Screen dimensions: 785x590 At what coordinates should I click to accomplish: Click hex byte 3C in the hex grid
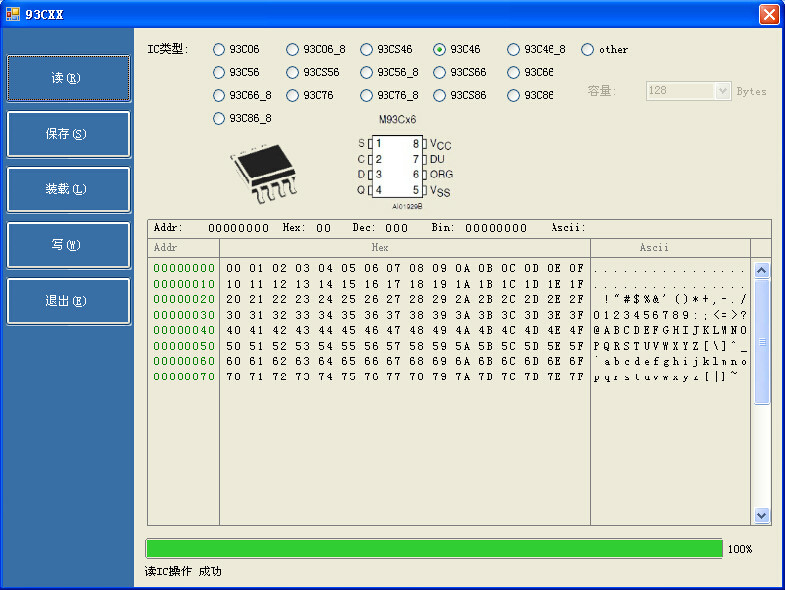coord(509,315)
